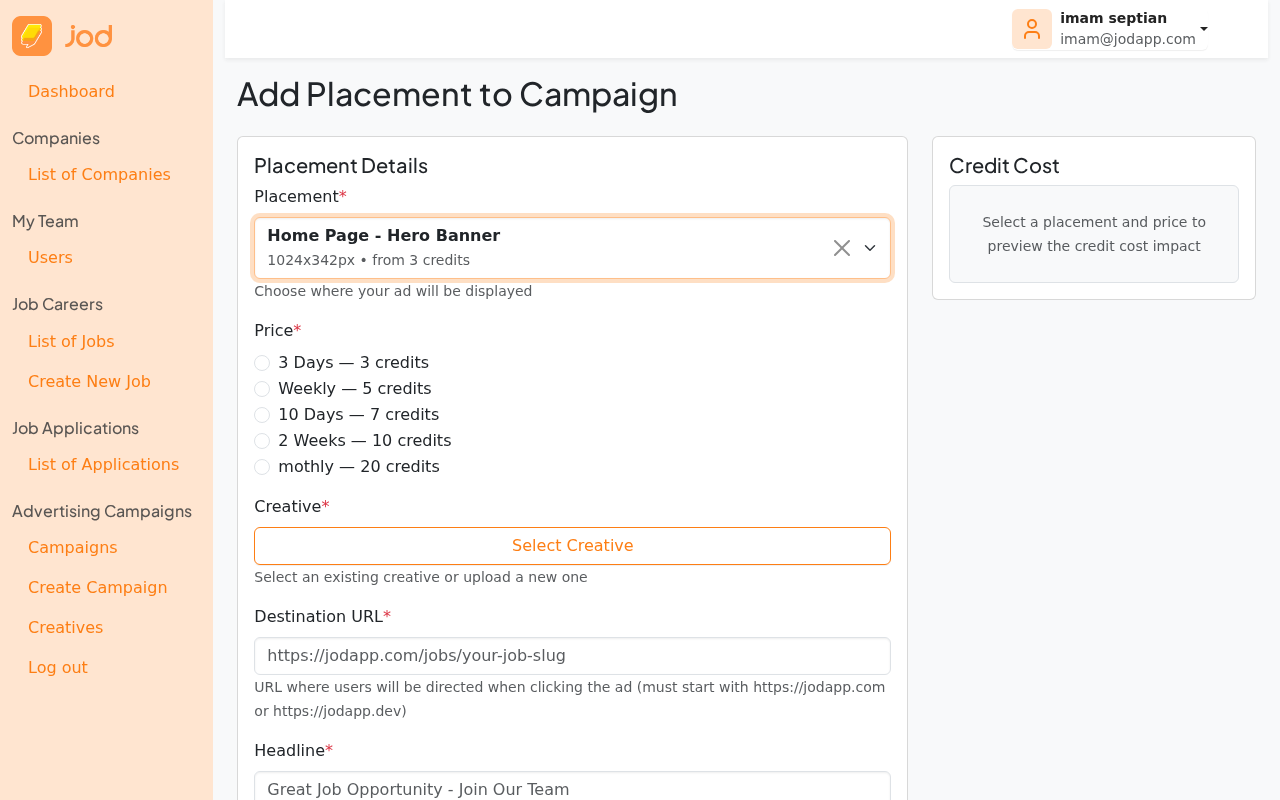Click into the Headline text field
The image size is (1280, 800).
[572, 787]
